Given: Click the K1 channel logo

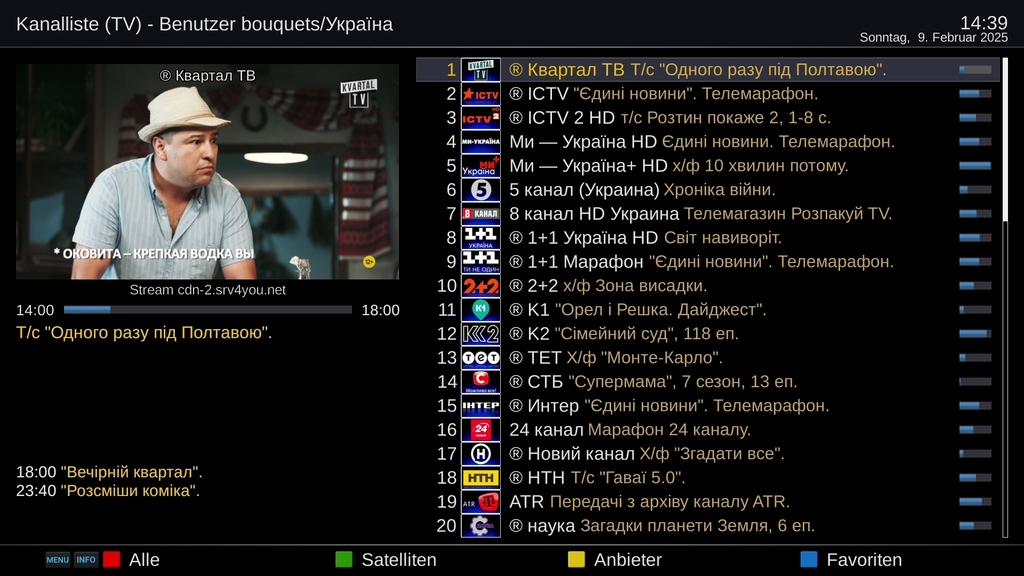Looking at the screenshot, I should click(x=481, y=310).
